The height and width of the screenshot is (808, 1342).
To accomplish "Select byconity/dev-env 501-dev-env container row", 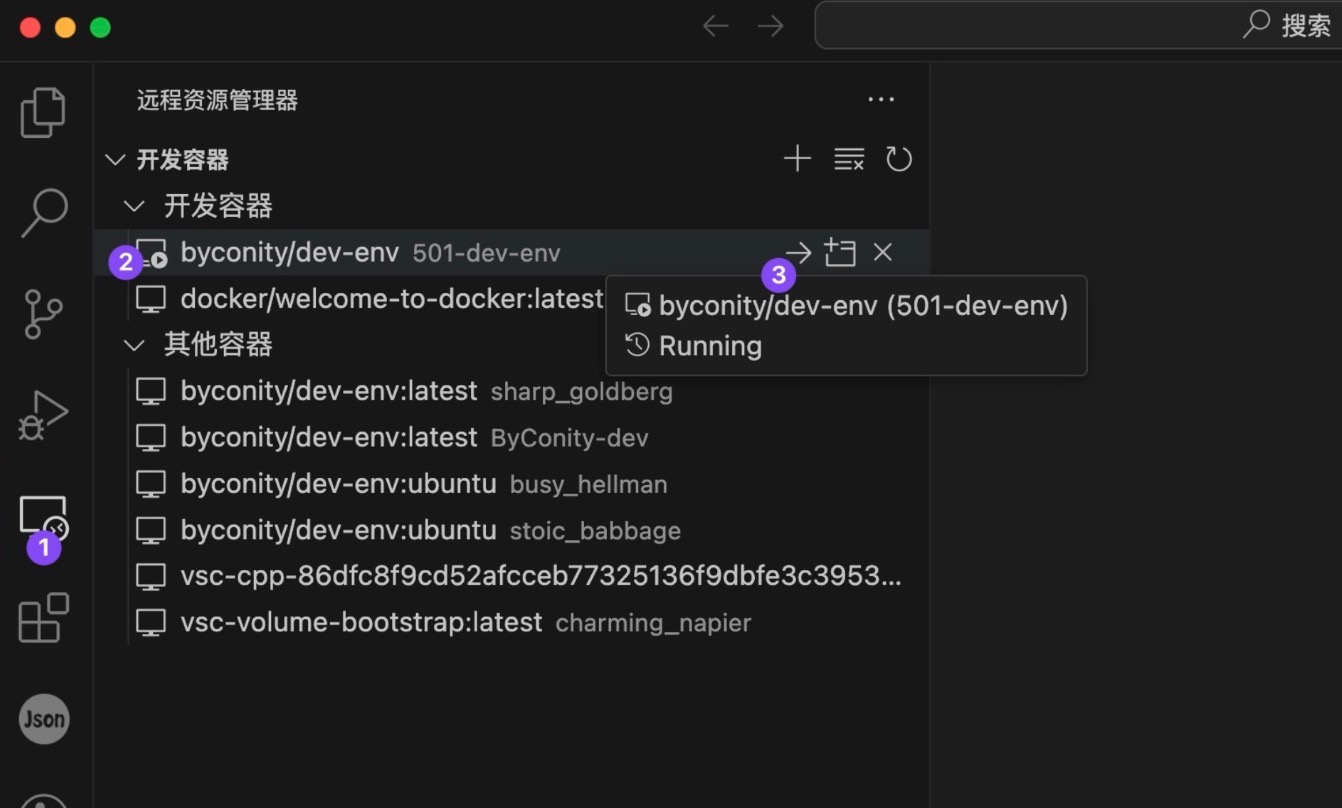I will tap(511, 253).
